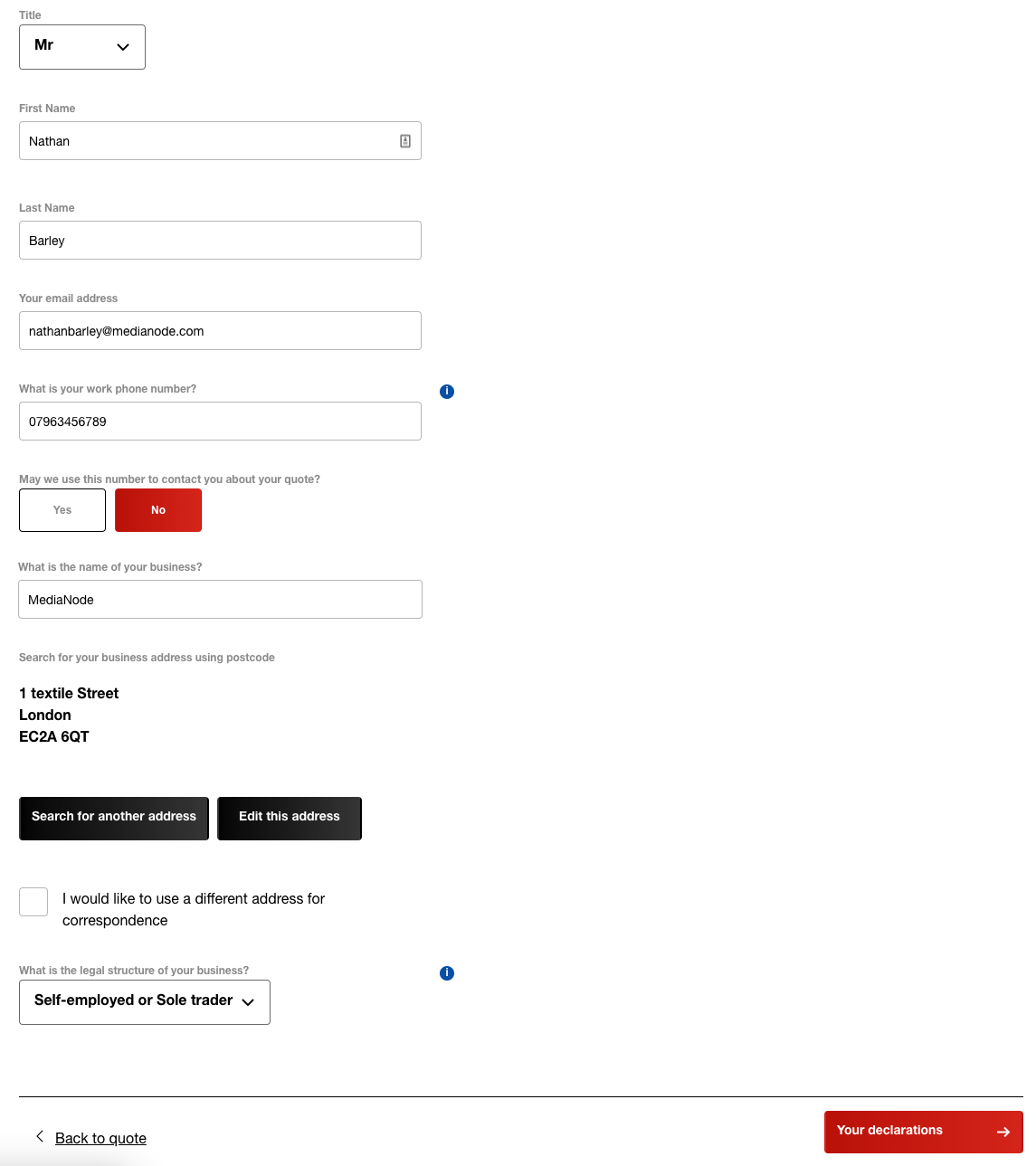The height and width of the screenshot is (1166, 1036).
Task: Click the business name field with MediaNode
Action: pyautogui.click(x=220, y=600)
